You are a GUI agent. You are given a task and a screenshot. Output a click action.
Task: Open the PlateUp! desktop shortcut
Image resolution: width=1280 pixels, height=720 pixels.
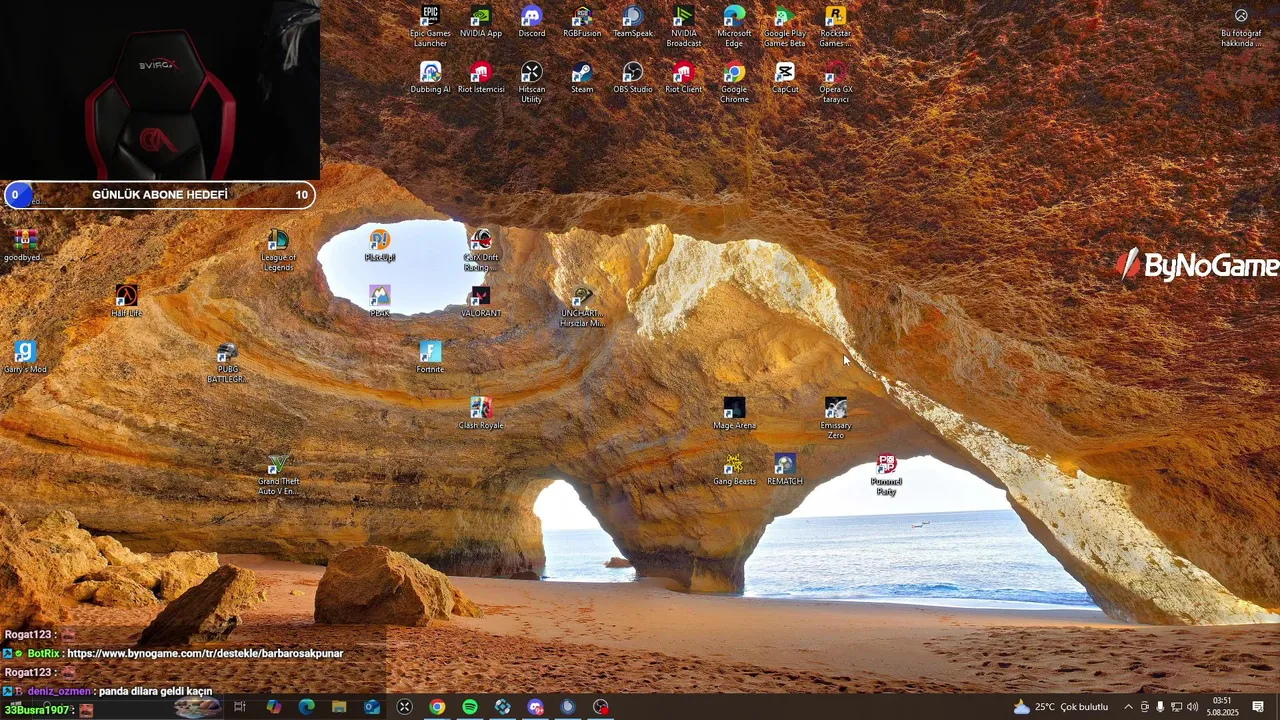[380, 245]
